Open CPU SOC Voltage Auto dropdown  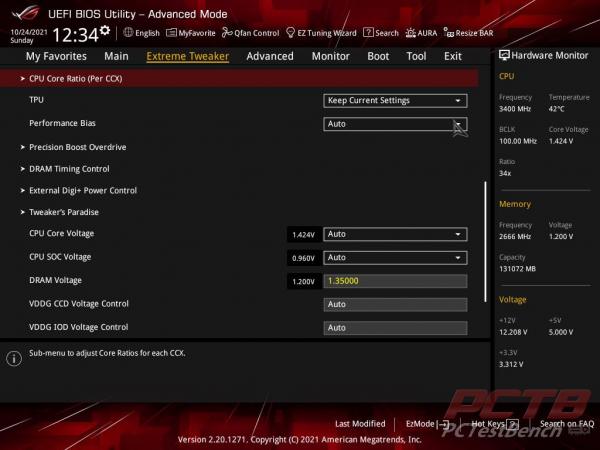coord(395,258)
